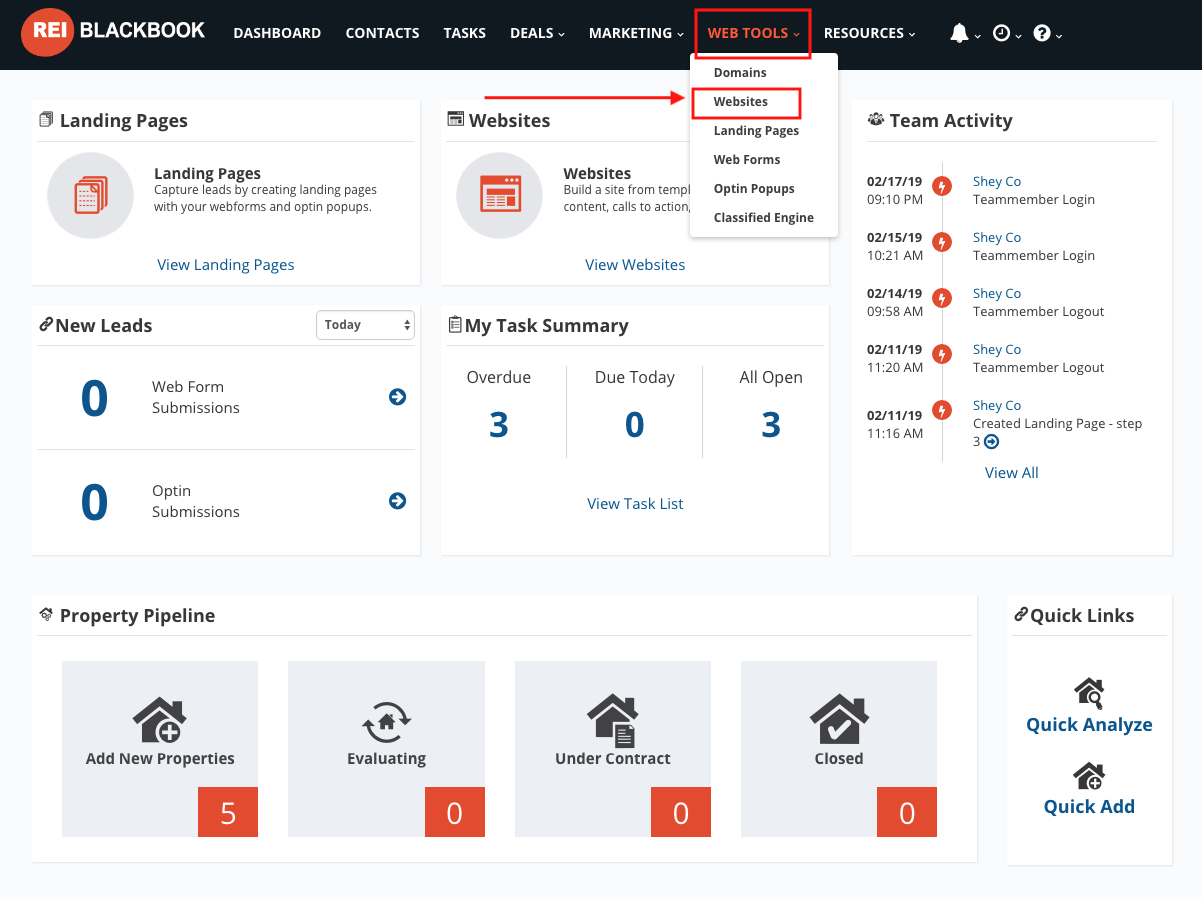Open the New Leads Today dropdown
Viewport: 1202px width, 899px height.
coord(365,325)
